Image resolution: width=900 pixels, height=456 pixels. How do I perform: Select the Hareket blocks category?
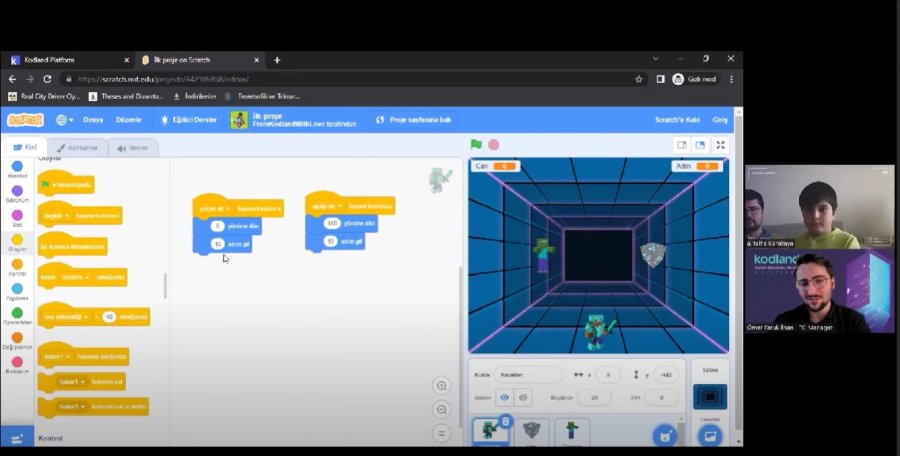(17, 169)
